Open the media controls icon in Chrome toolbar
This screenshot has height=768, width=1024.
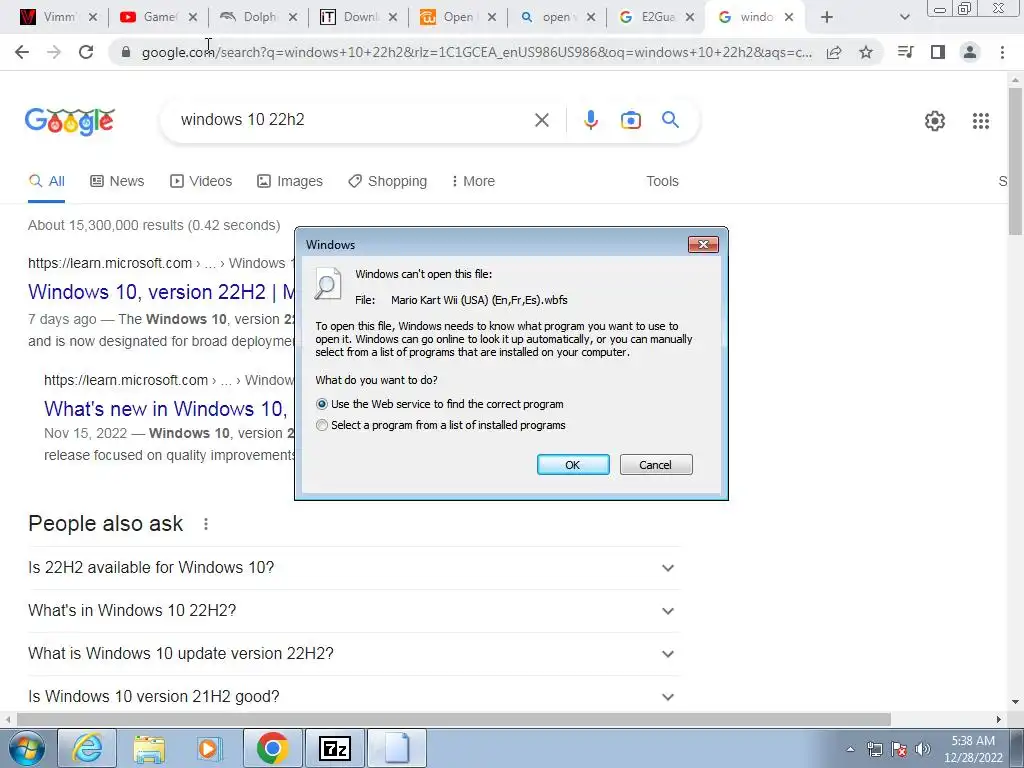click(x=905, y=52)
